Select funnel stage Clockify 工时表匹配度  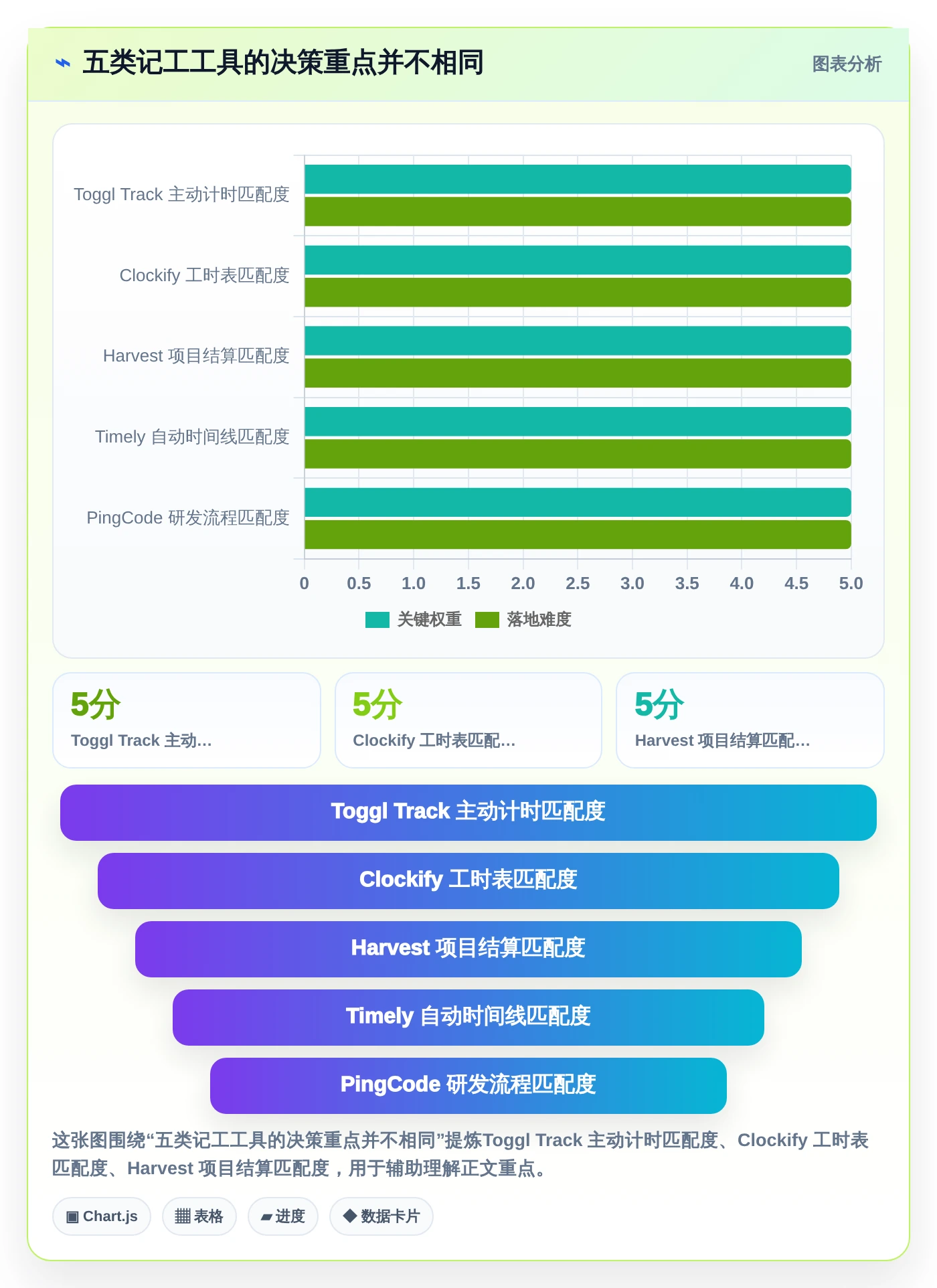[x=468, y=881]
